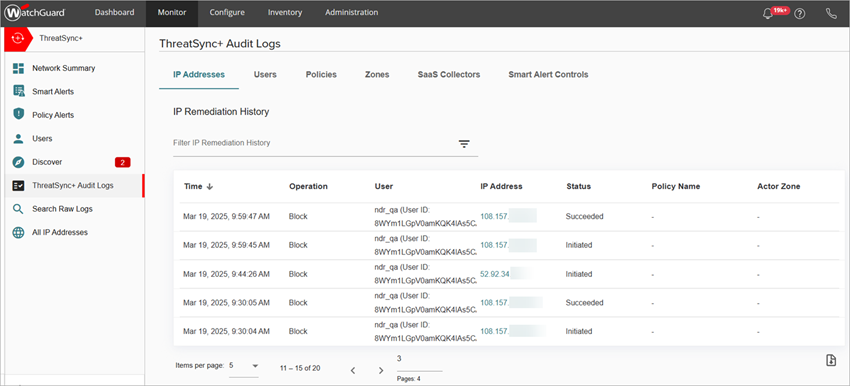
Task: Click the Discover red badge showing 2
Action: click(123, 162)
